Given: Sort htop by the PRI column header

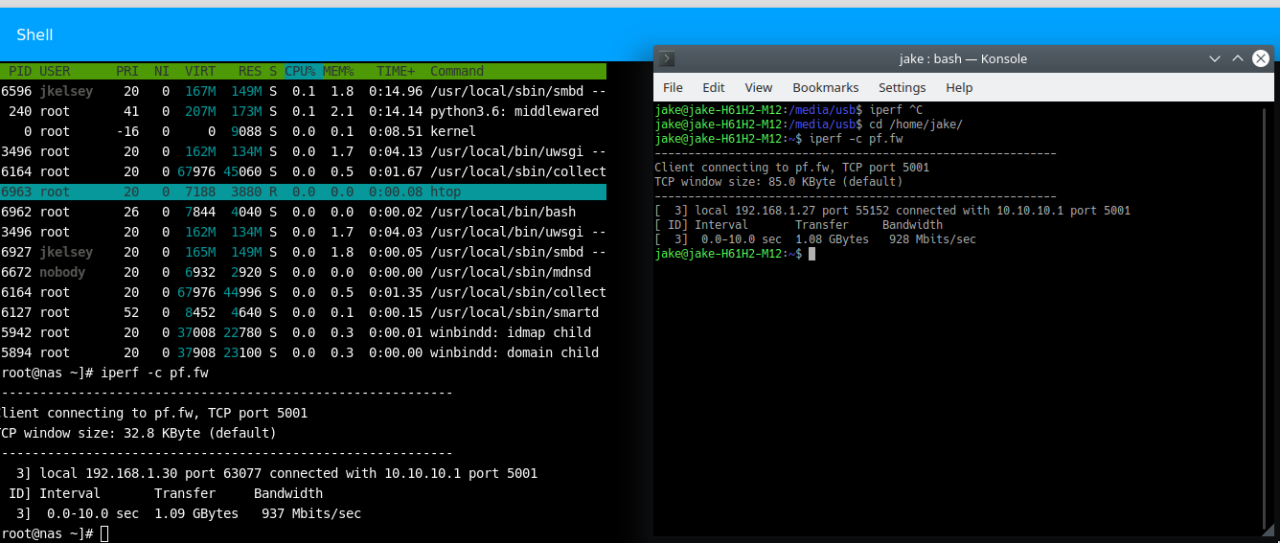Looking at the screenshot, I should coord(128,71).
